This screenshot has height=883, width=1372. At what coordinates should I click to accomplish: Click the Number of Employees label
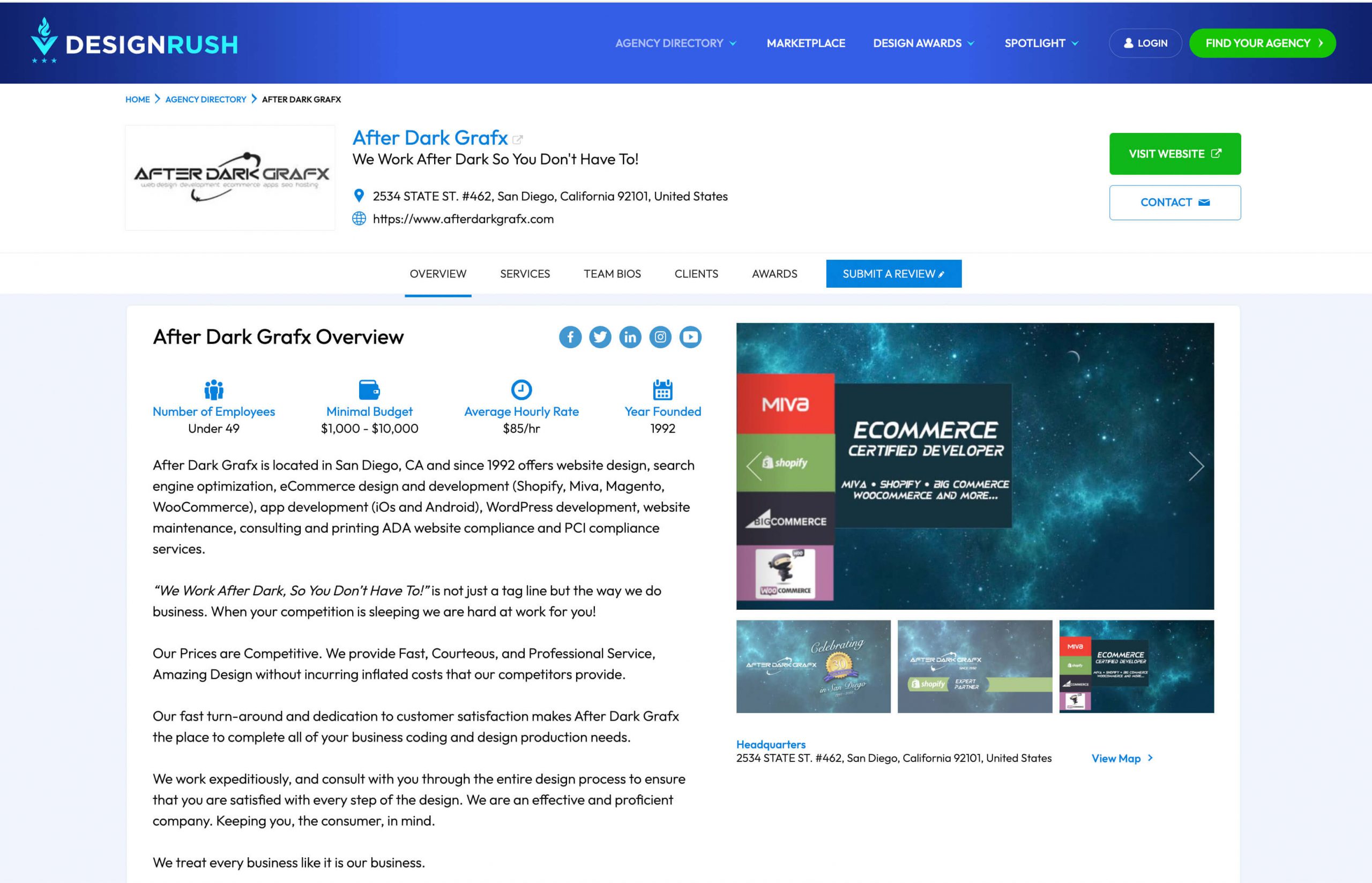(x=214, y=411)
